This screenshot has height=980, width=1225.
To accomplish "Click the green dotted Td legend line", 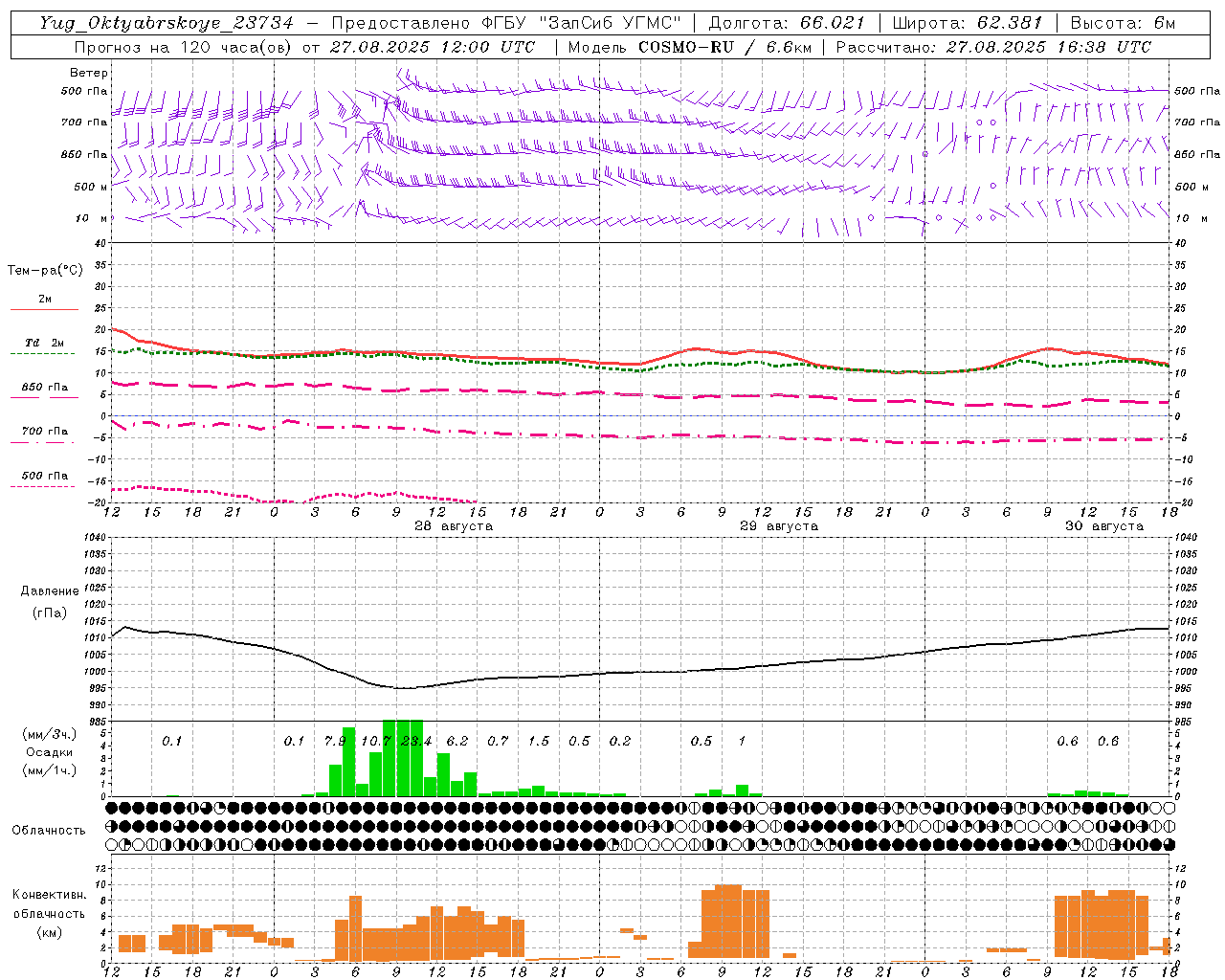I will (x=43, y=354).
